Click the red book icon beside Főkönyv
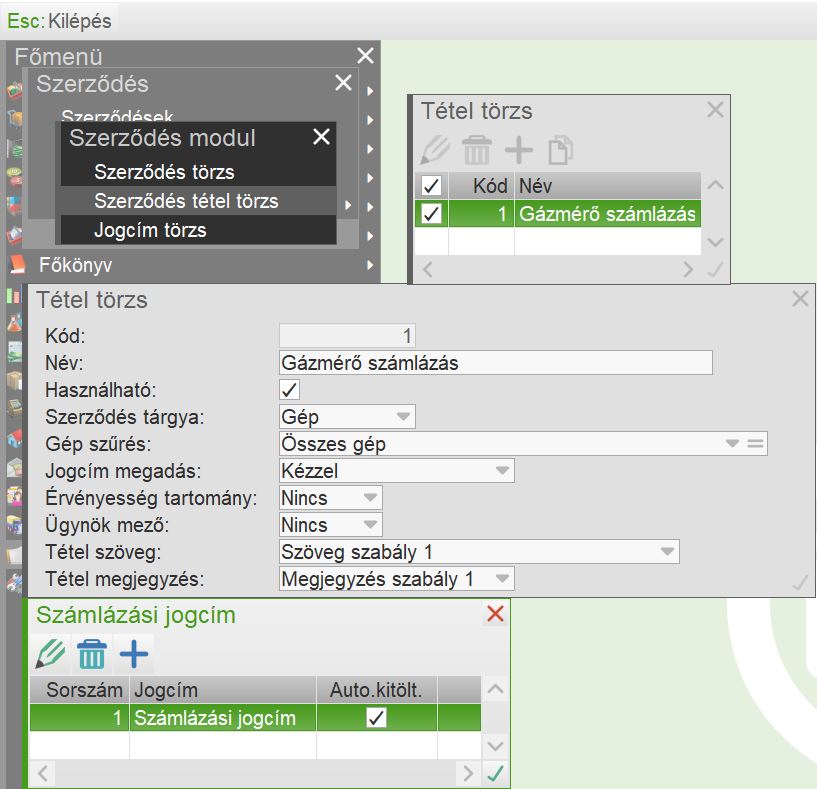This screenshot has width=817, height=789. [17, 265]
